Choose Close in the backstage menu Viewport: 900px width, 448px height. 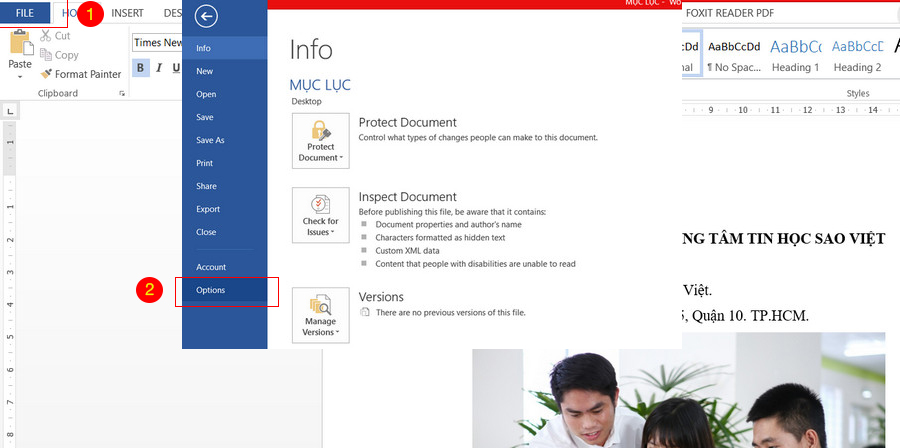224,232
